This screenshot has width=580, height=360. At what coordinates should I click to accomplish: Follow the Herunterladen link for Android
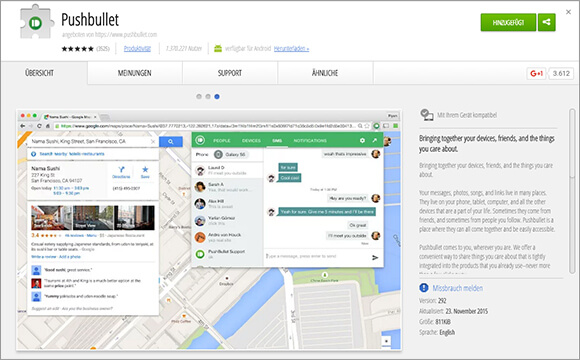[291, 48]
